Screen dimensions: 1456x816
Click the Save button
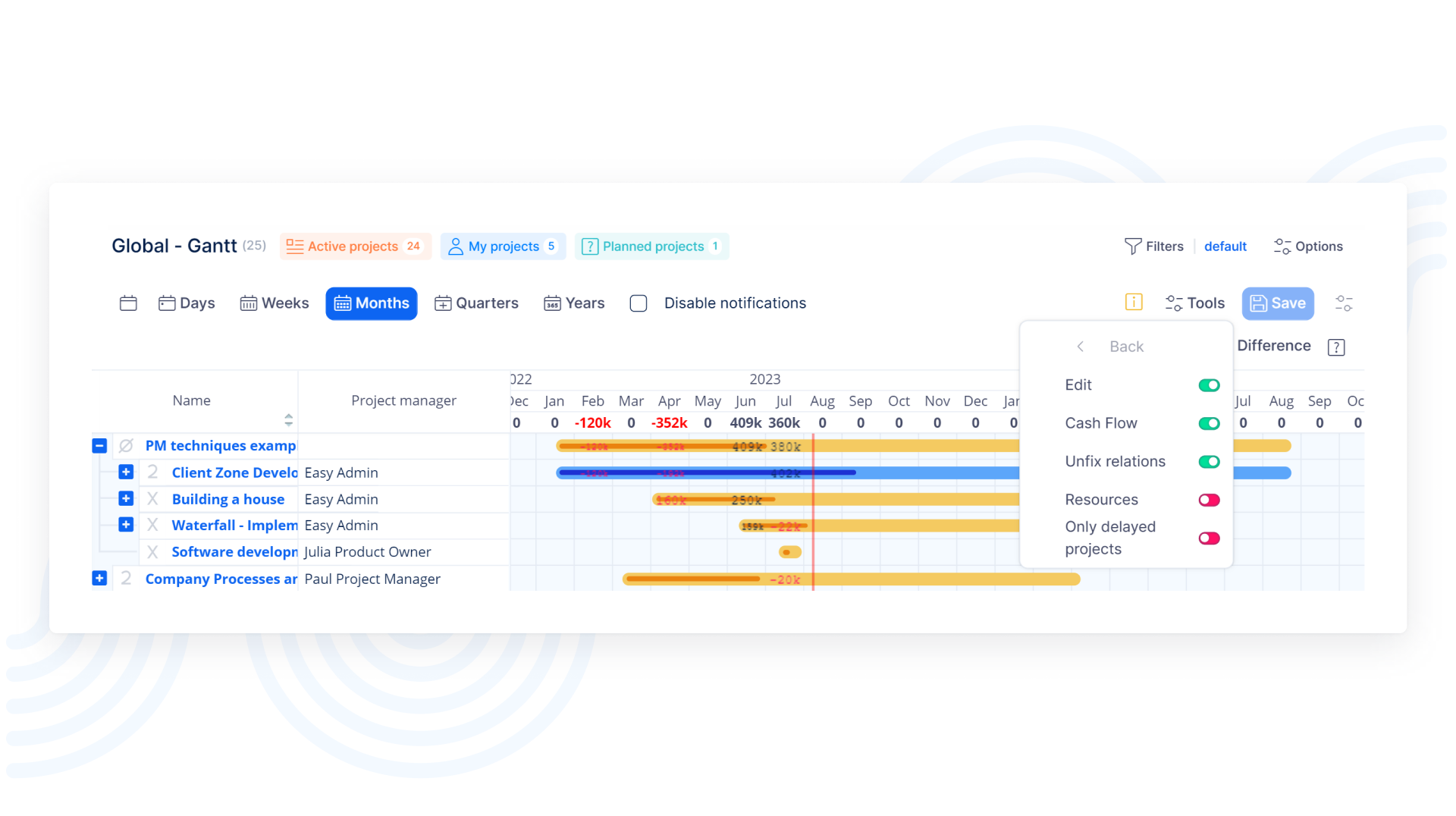1277,303
